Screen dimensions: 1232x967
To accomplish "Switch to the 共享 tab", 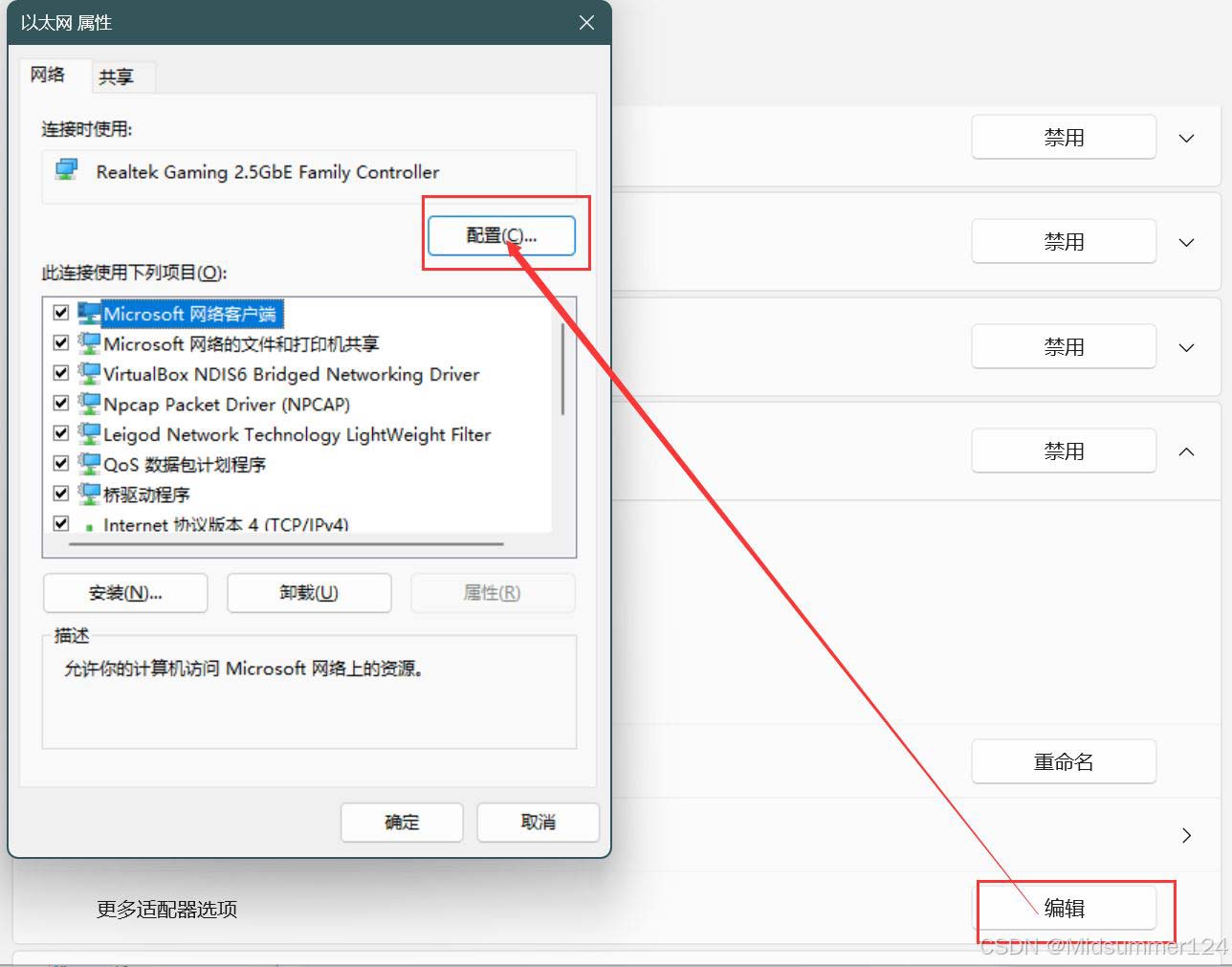I will tap(116, 77).
